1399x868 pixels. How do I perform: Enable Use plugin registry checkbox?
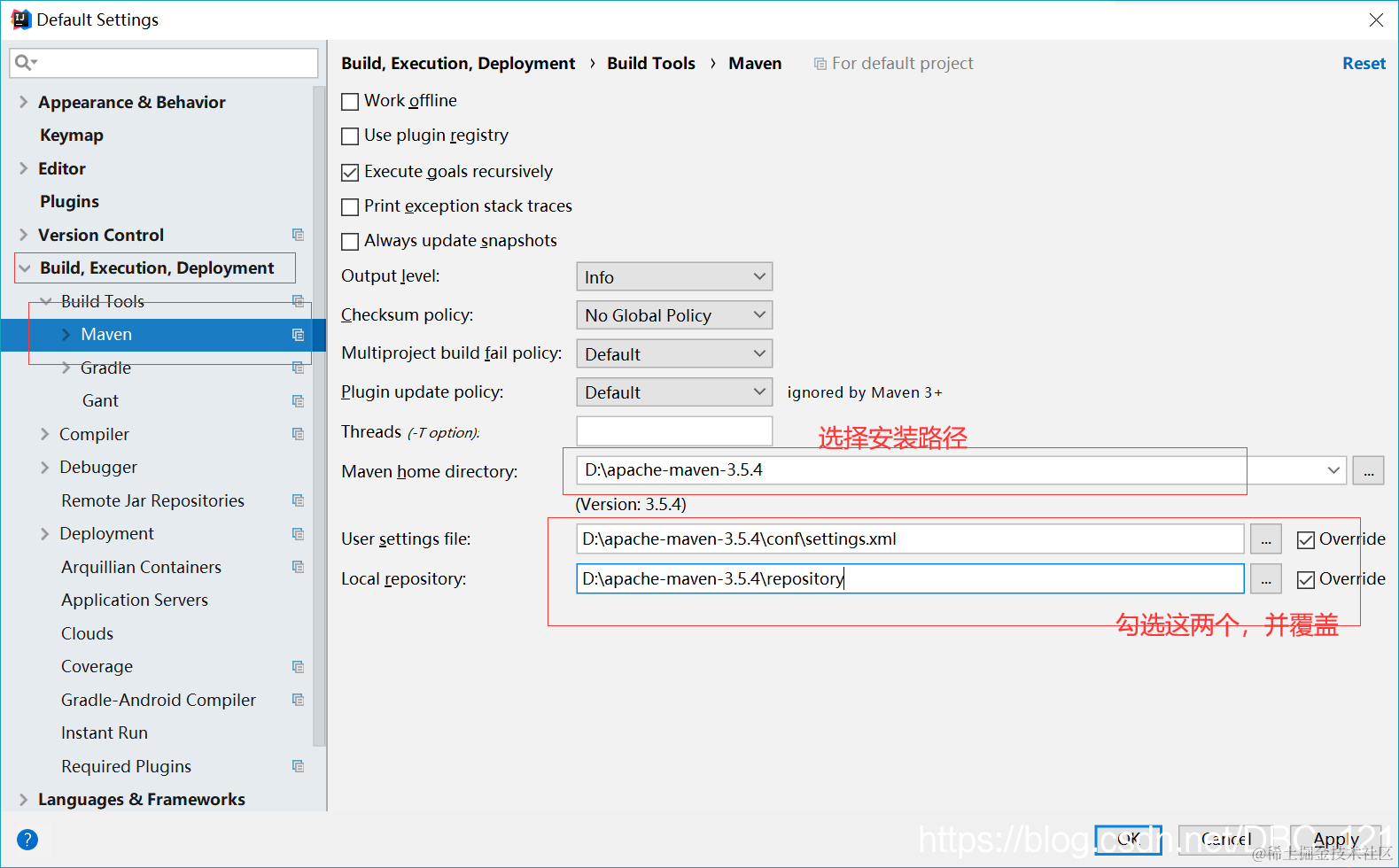tap(350, 136)
